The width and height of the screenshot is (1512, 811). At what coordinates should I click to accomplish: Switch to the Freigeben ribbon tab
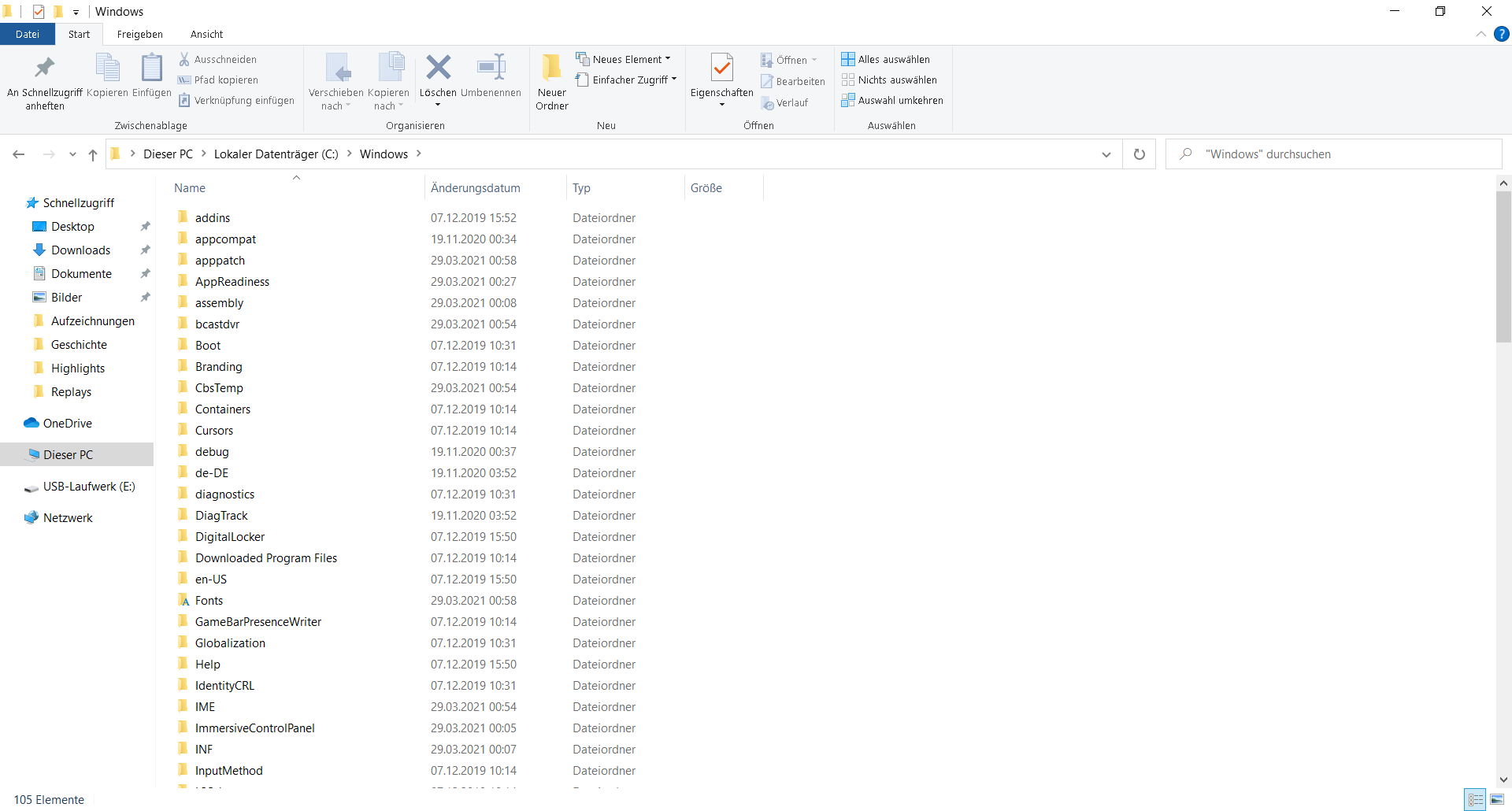click(140, 34)
